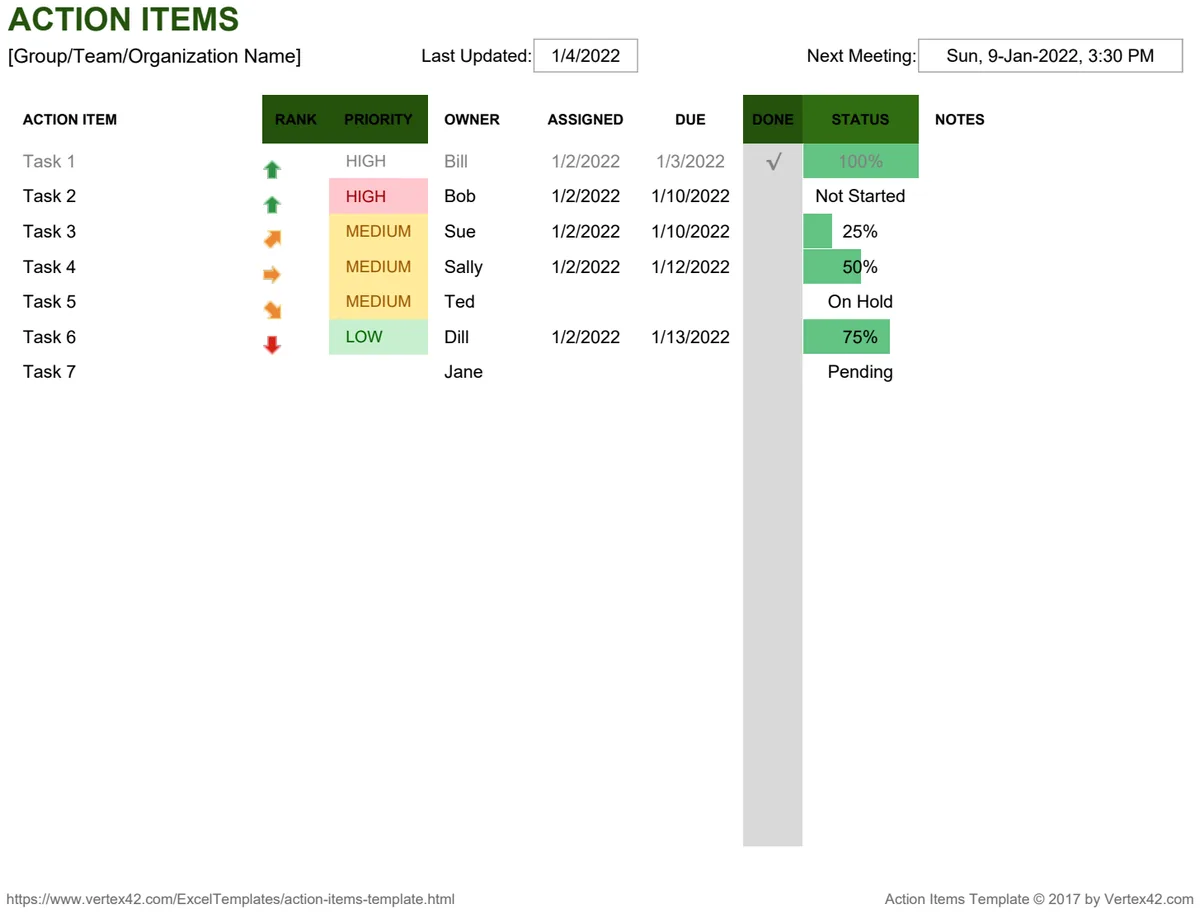Image resolution: width=1200 pixels, height=914 pixels.
Task: Select the OWNER column header
Action: pyautogui.click(x=472, y=119)
